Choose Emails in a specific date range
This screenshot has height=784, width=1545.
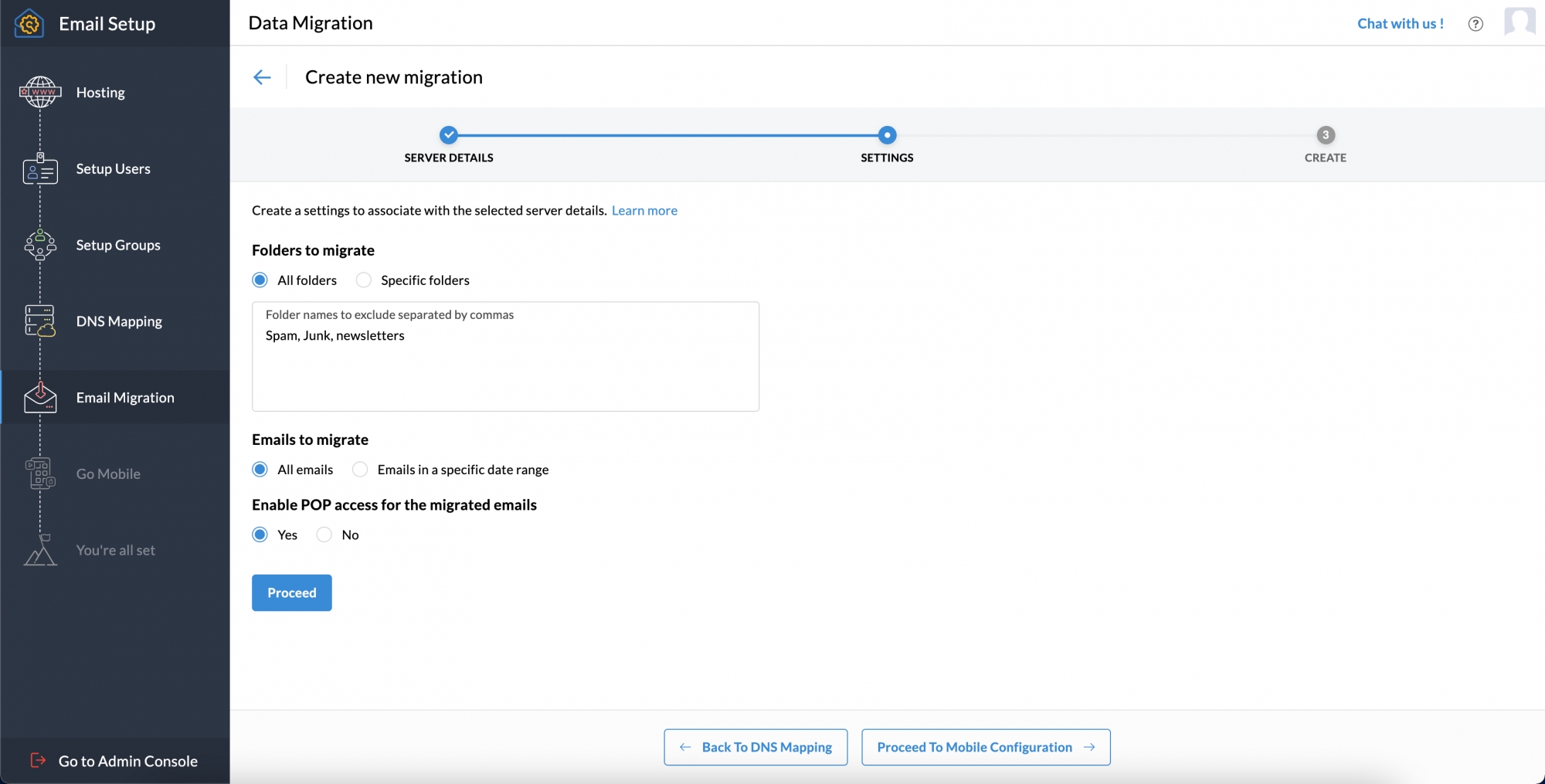pyautogui.click(x=360, y=470)
